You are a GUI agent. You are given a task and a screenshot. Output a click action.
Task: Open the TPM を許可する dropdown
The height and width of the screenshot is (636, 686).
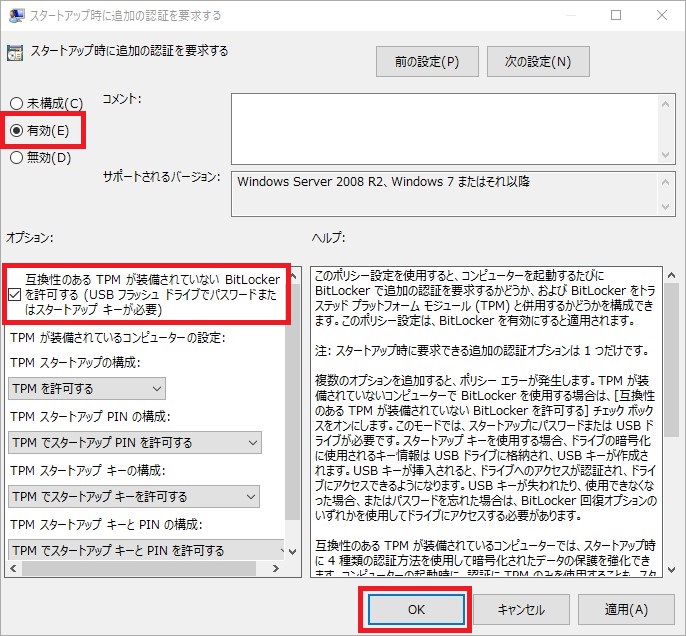click(x=87, y=388)
